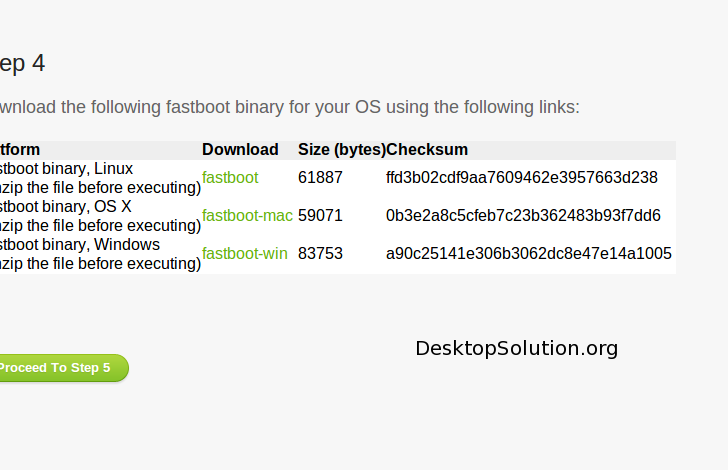Click the Download column header

[x=240, y=150]
